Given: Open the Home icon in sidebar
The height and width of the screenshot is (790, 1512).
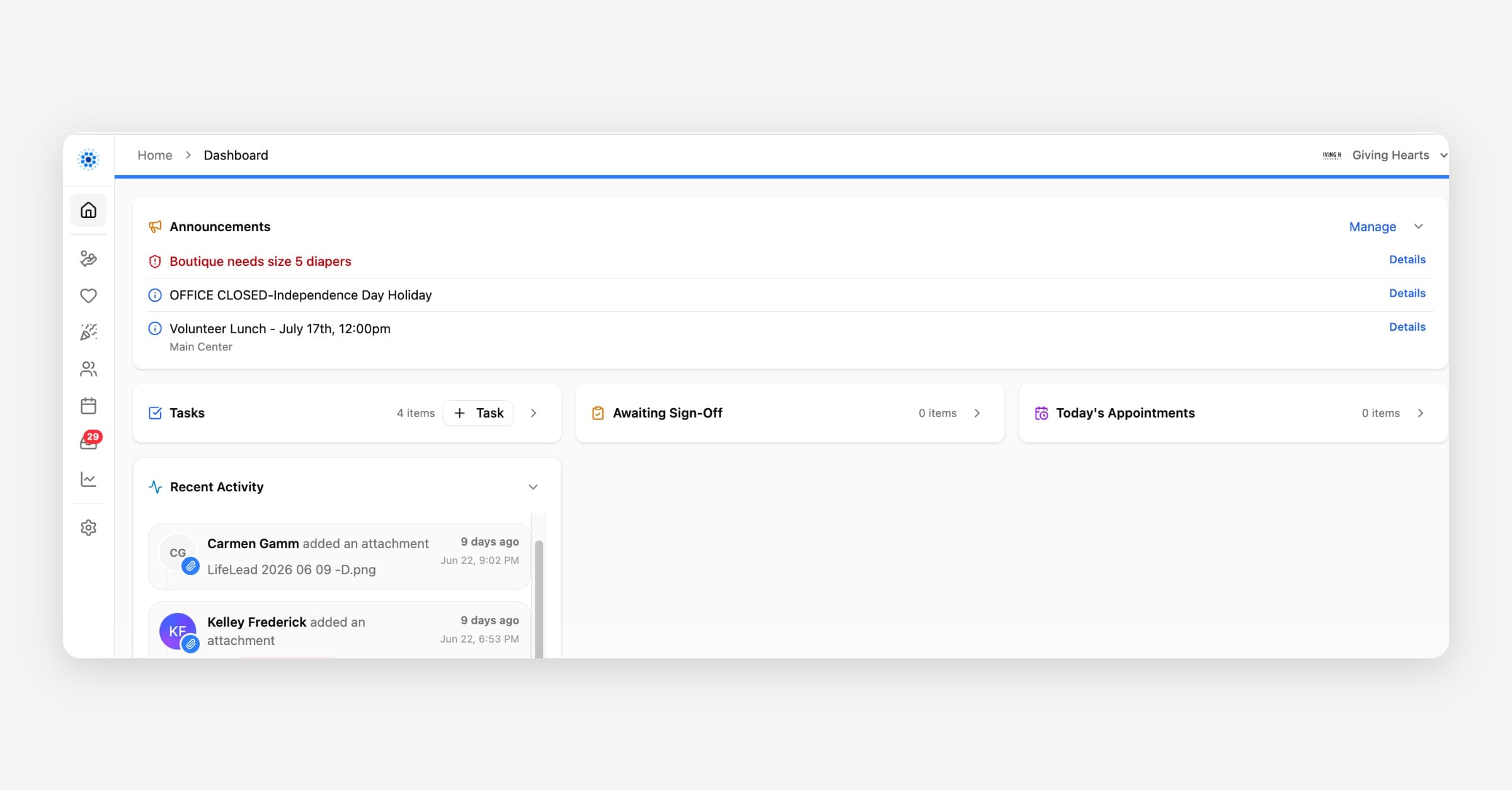Looking at the screenshot, I should click(88, 210).
